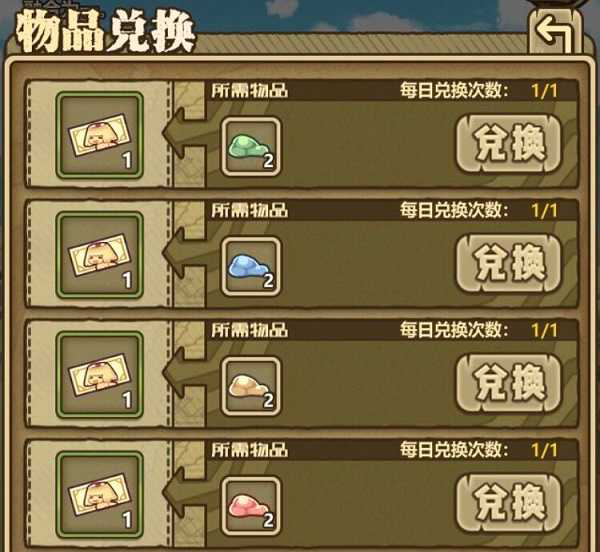The width and height of the screenshot is (600, 552).
Task: Click fourth row's 所需物品 label
Action: [x=249, y=450]
